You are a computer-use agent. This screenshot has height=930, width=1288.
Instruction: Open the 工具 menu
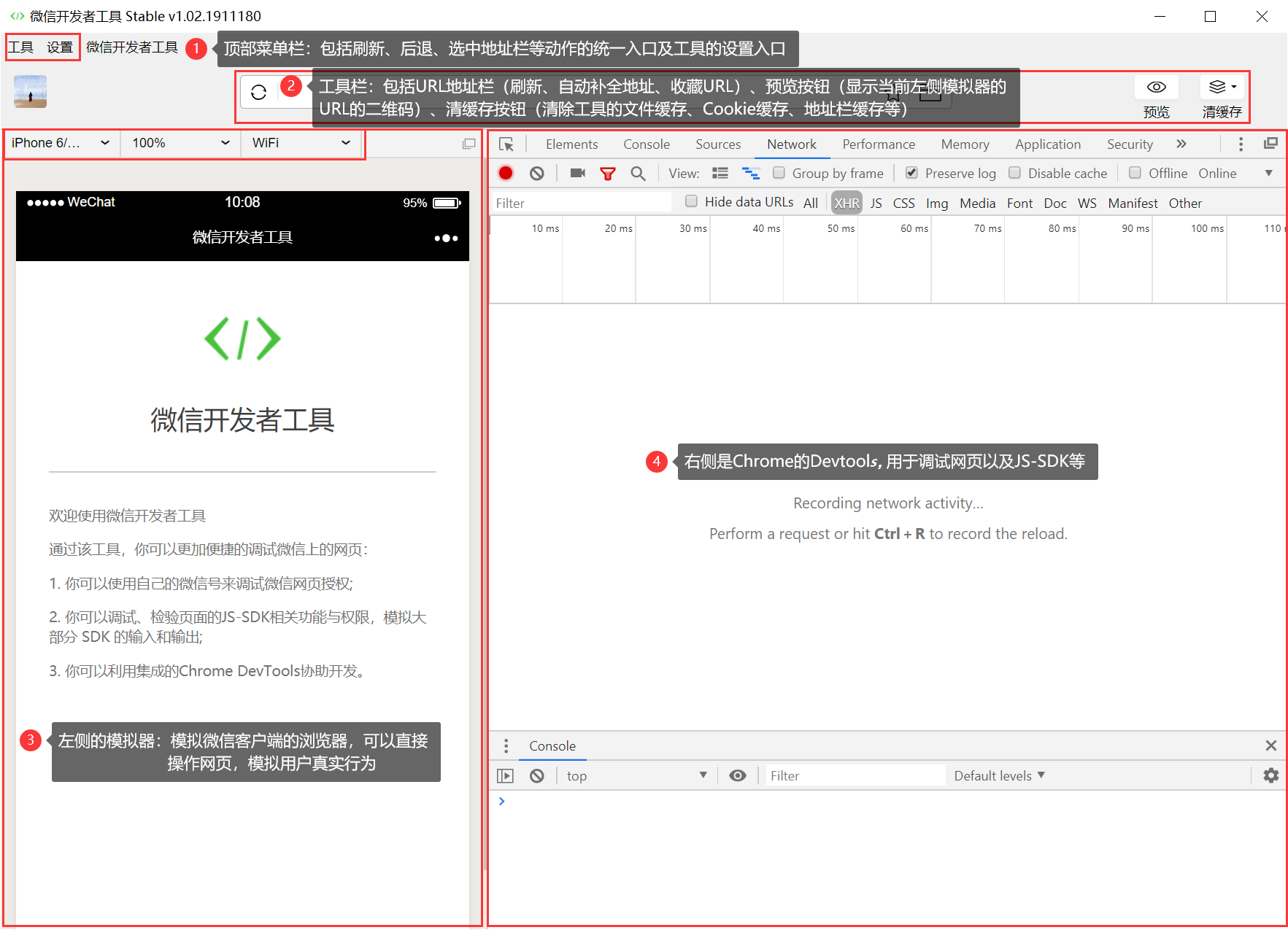click(x=21, y=47)
